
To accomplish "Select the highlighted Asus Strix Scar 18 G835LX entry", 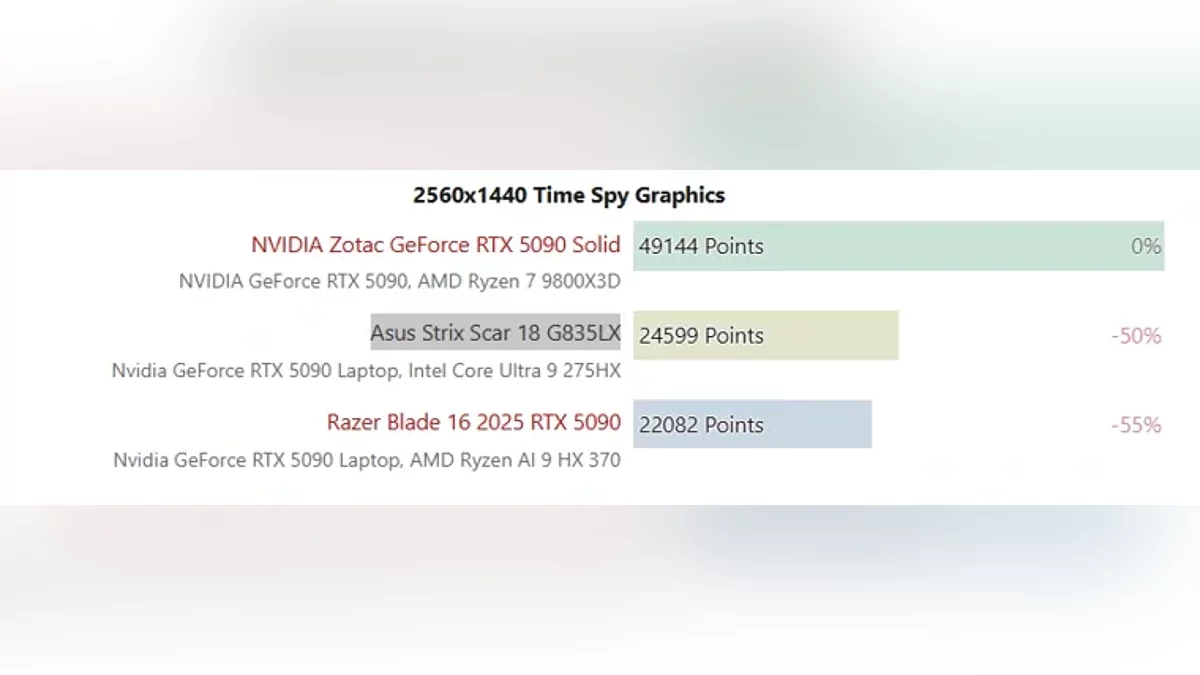I will tap(495, 333).
